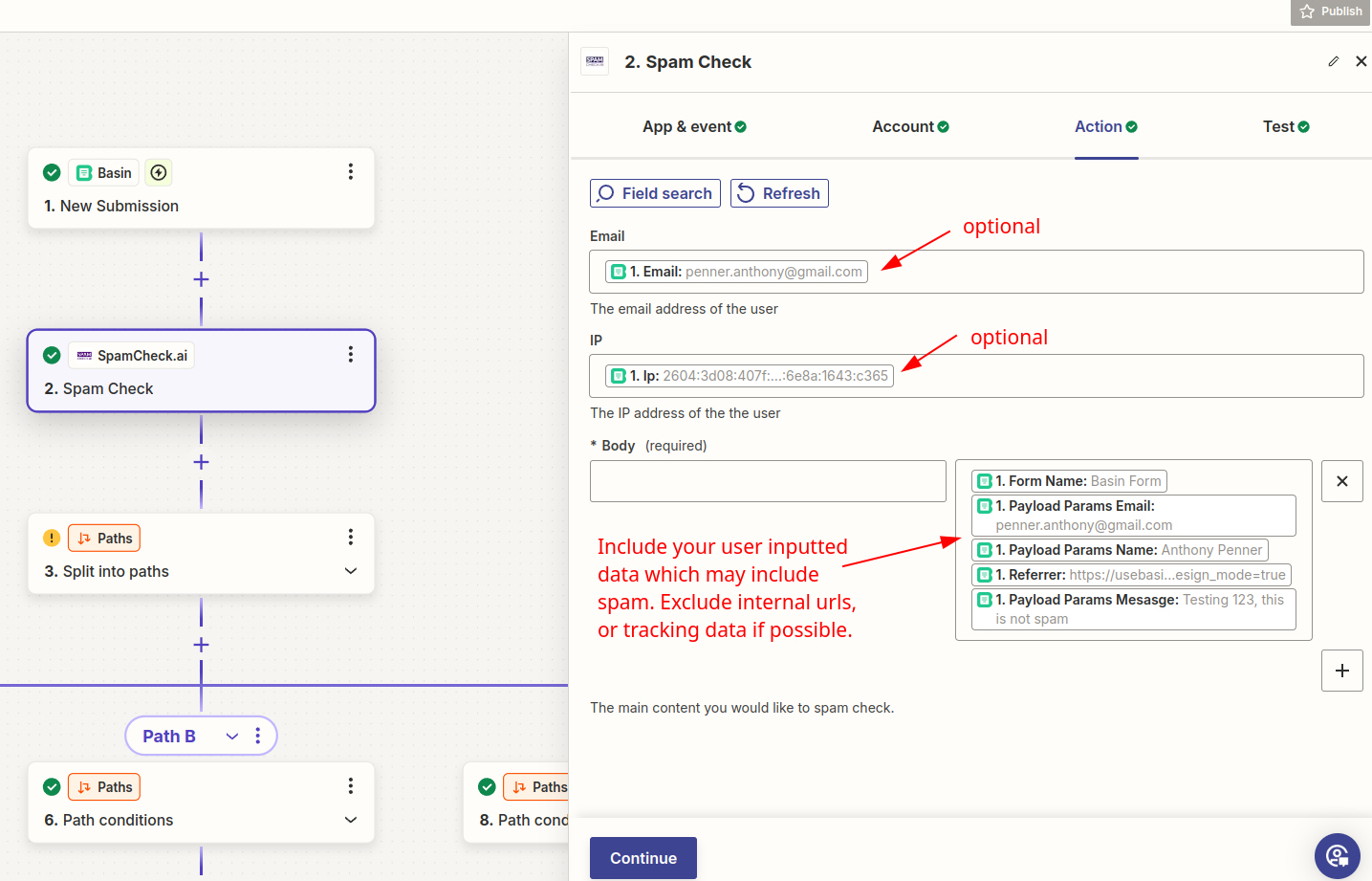Click the Paths badge in step 6

(104, 787)
